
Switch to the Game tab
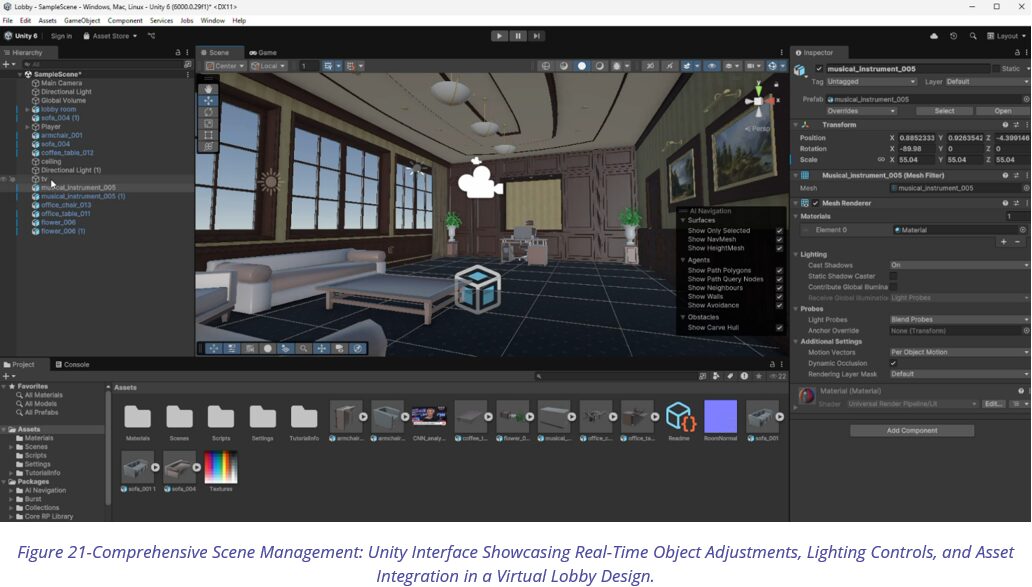[x=264, y=52]
